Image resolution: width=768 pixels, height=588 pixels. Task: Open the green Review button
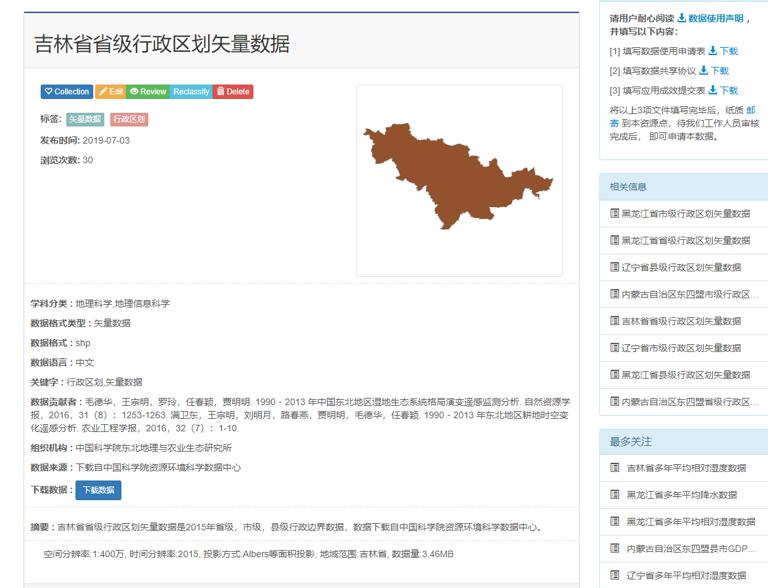point(148,92)
